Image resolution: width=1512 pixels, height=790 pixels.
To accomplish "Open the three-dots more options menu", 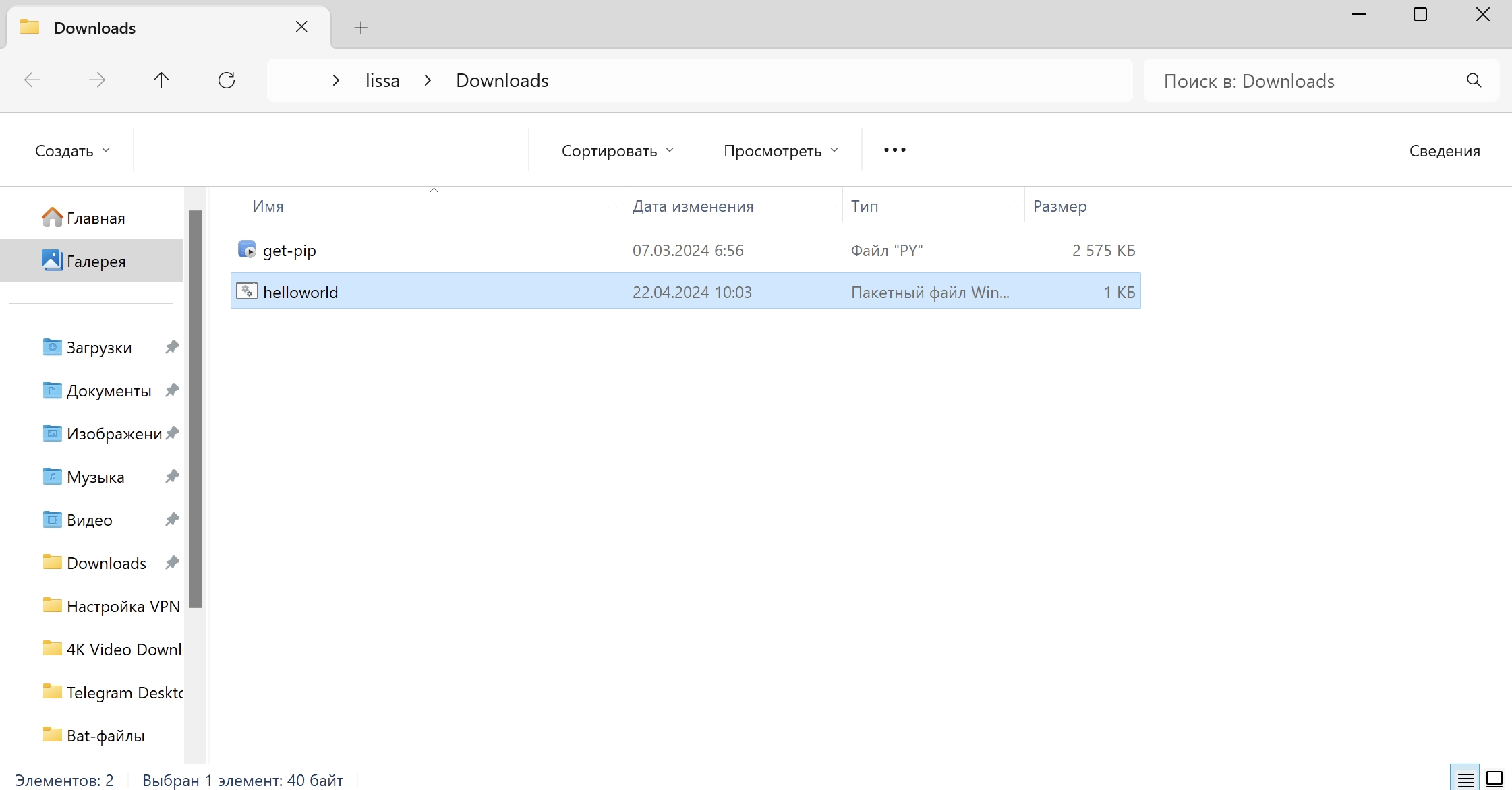I will point(894,150).
